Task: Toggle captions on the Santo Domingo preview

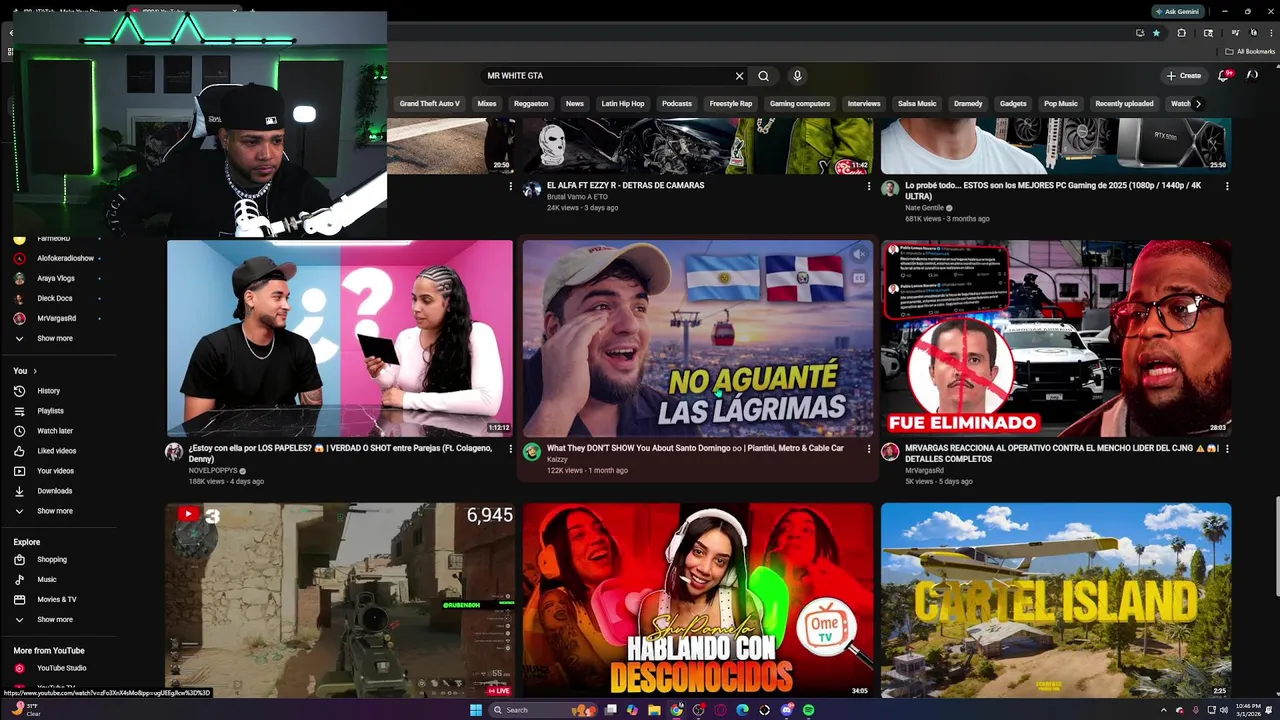Action: click(859, 279)
